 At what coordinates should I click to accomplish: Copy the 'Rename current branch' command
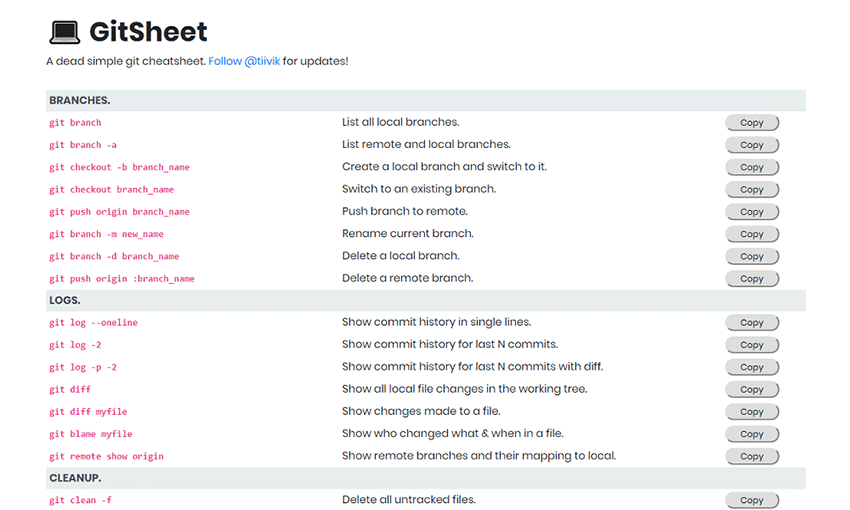click(x=752, y=234)
